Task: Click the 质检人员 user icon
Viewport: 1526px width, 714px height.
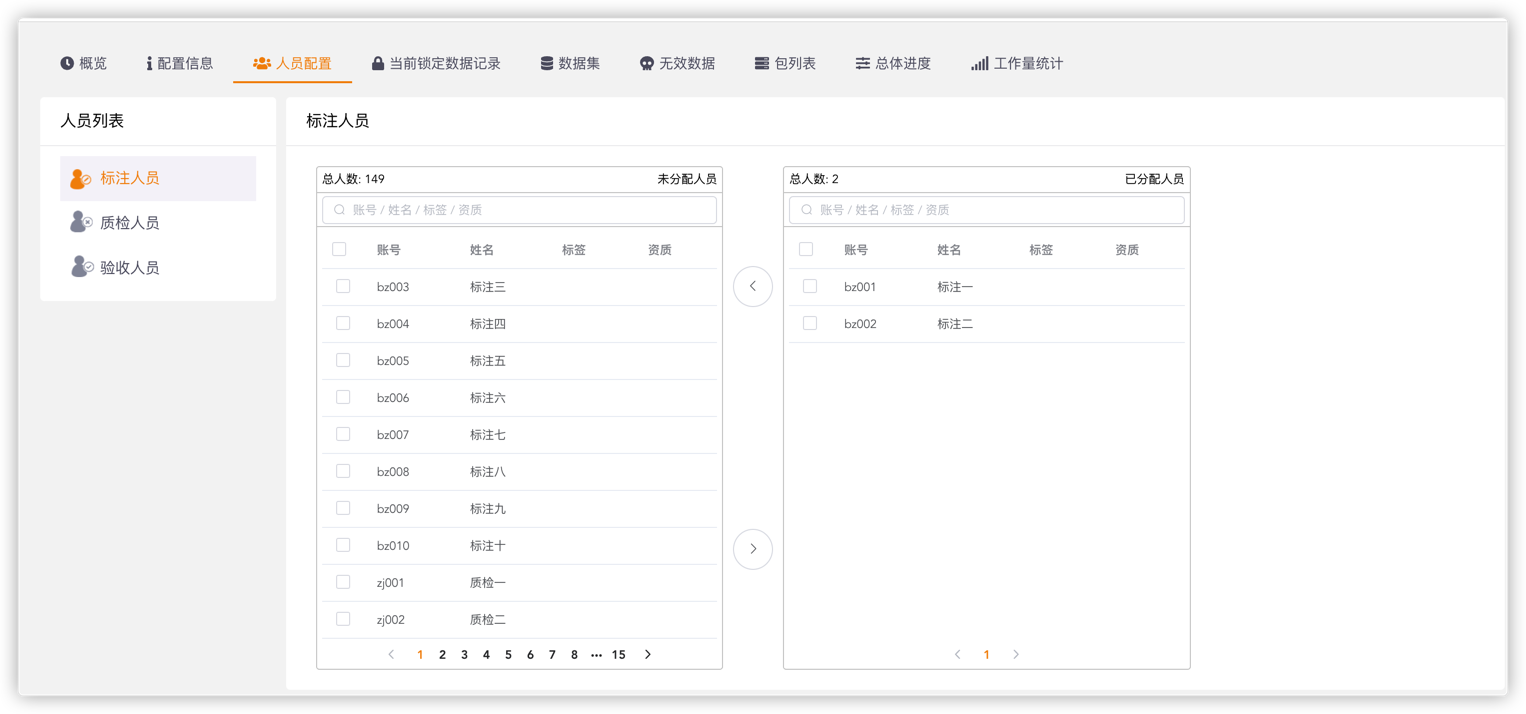Action: click(x=80, y=222)
